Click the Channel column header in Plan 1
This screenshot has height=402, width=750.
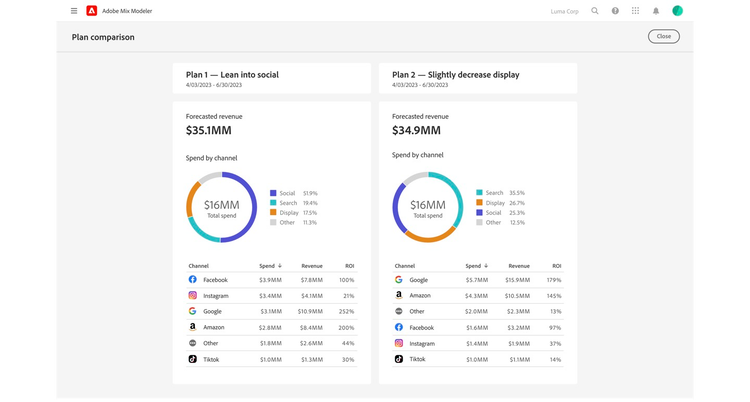pyautogui.click(x=198, y=266)
